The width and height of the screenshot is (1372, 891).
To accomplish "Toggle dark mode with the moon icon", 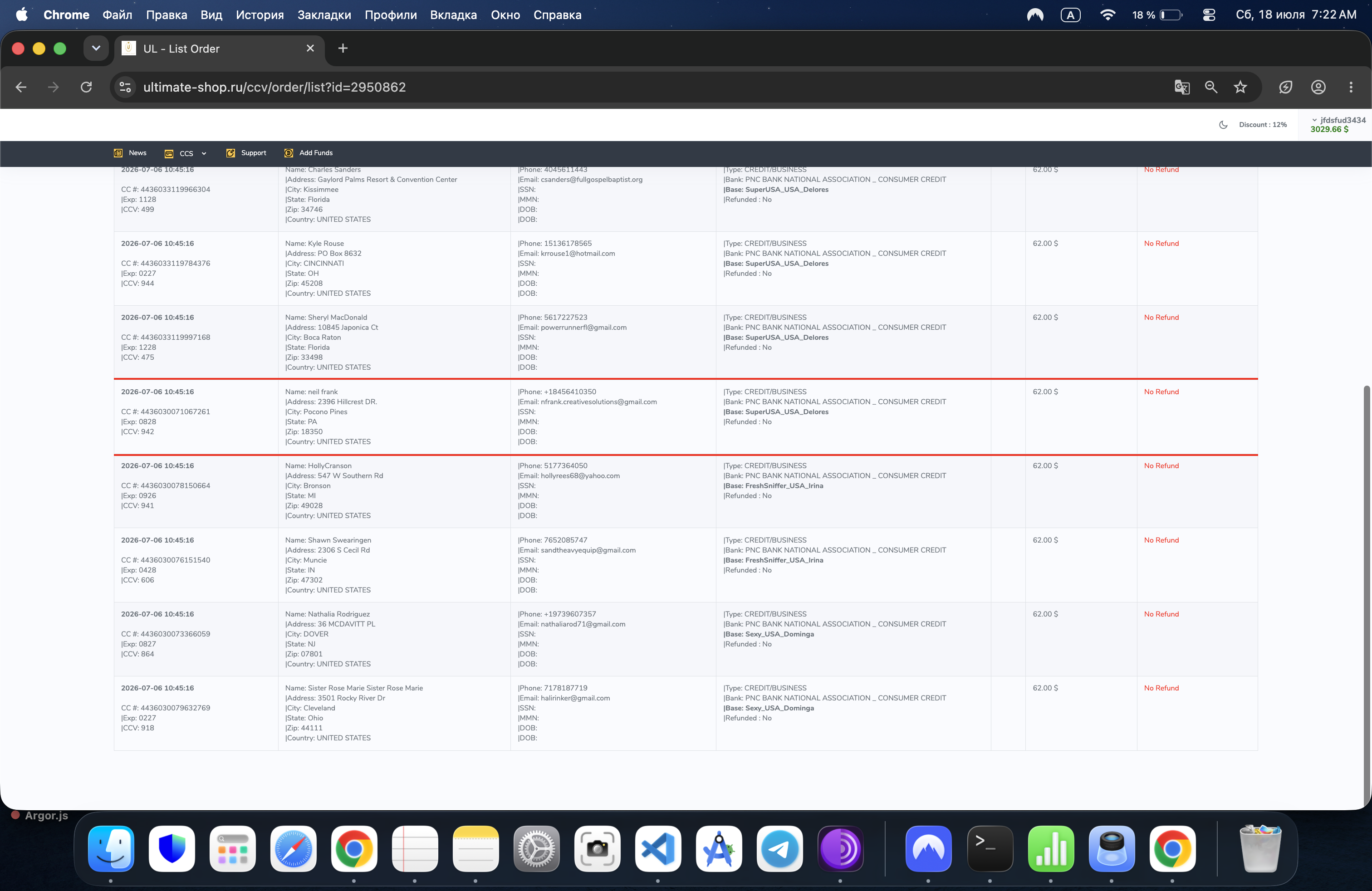I will [x=1223, y=125].
